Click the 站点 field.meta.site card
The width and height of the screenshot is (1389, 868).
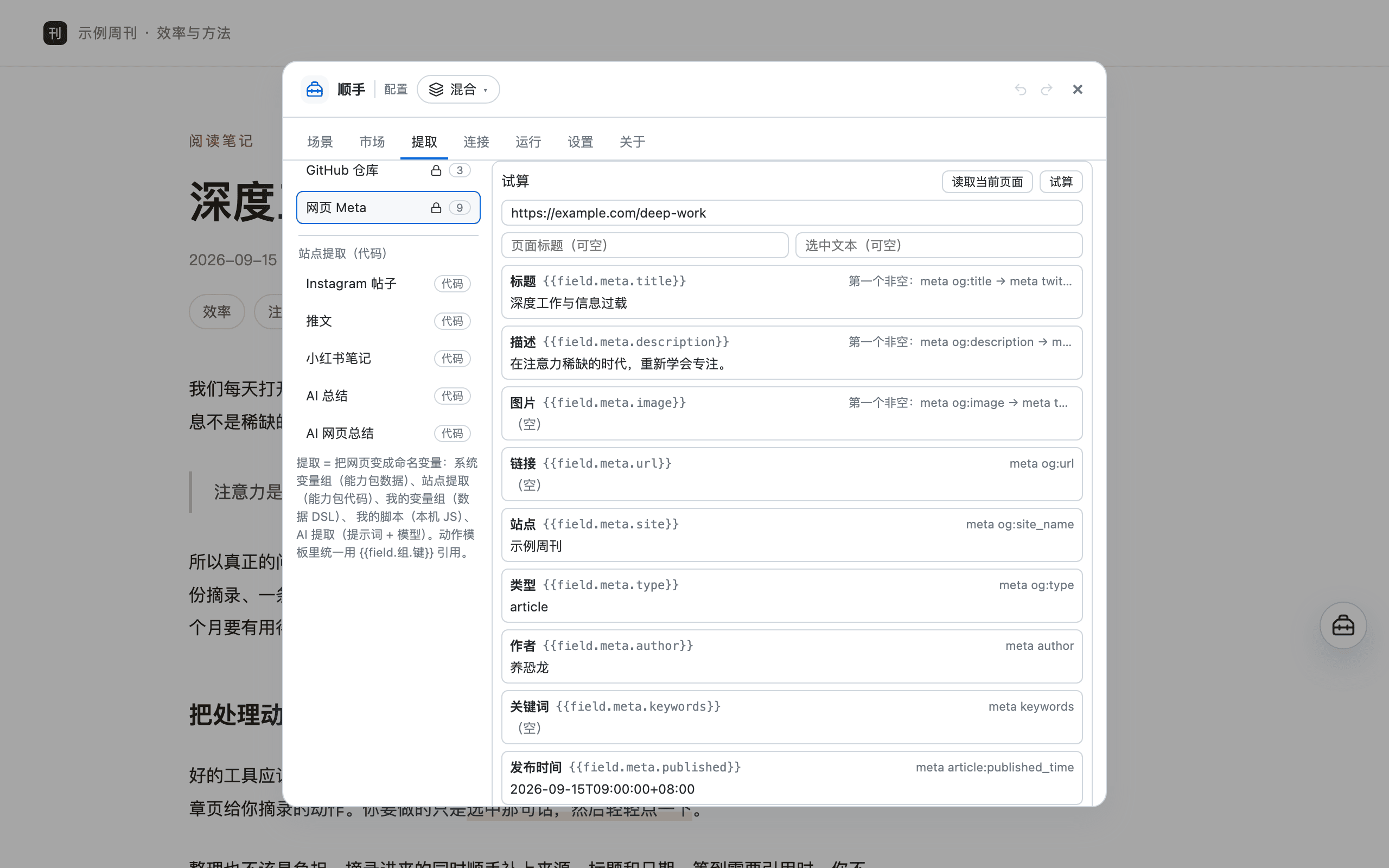tap(792, 535)
